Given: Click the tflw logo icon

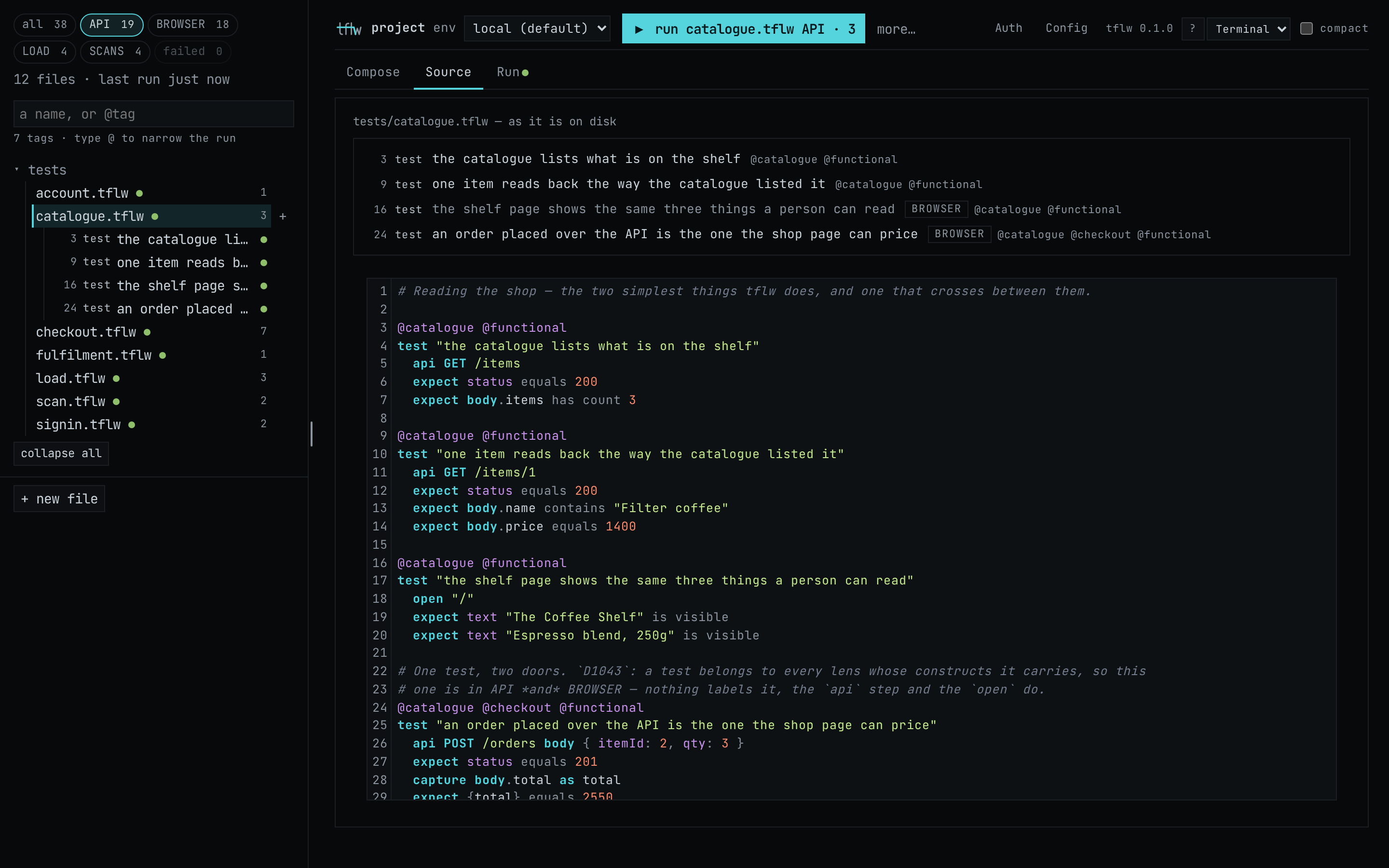Looking at the screenshot, I should pyautogui.click(x=349, y=28).
